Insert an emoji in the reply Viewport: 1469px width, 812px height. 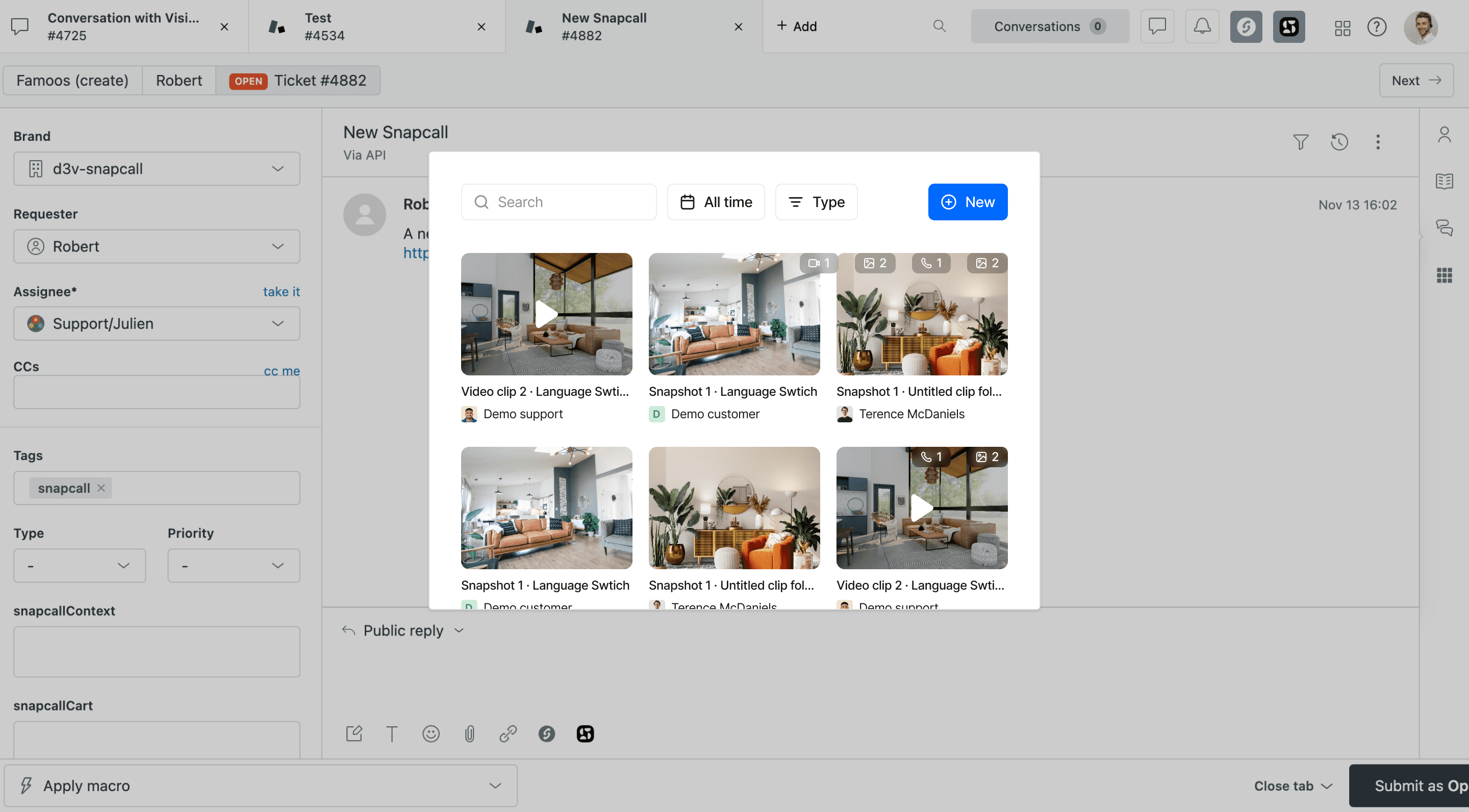click(x=430, y=733)
